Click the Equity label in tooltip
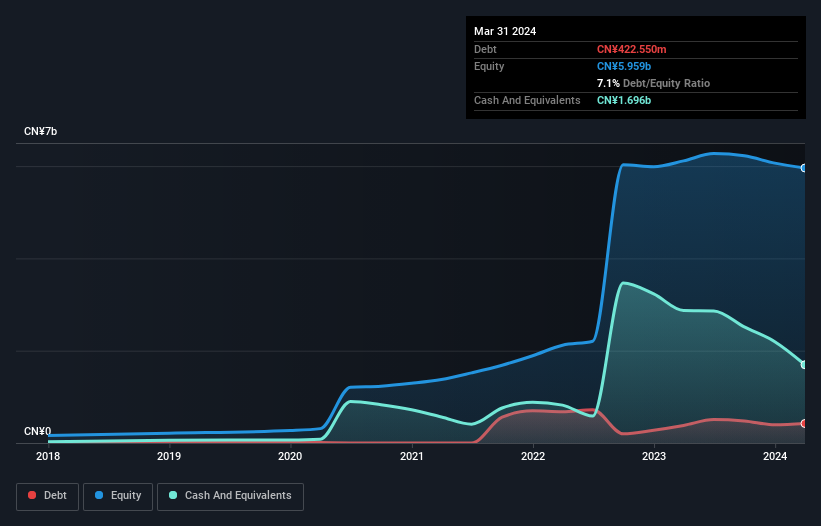 489,66
